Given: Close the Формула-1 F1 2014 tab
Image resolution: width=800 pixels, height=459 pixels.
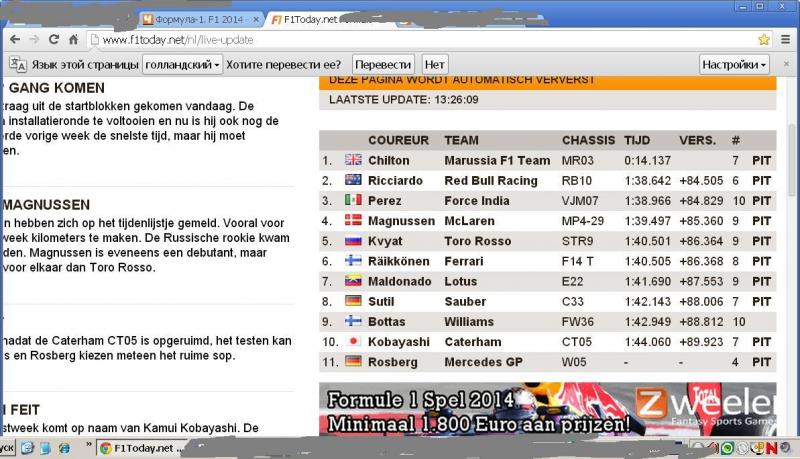Looking at the screenshot, I should point(256,19).
